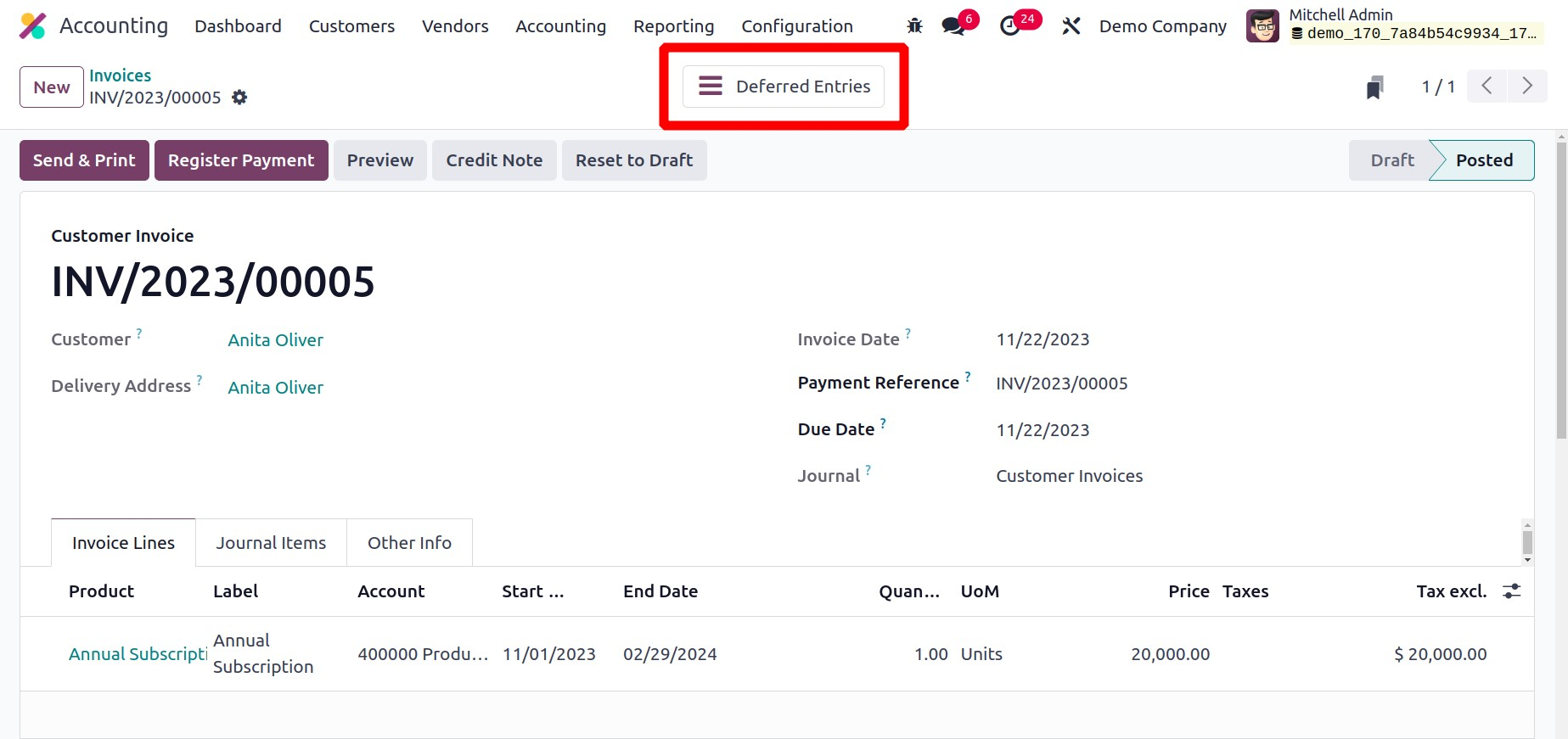This screenshot has width=1568, height=739.
Task: Switch to the Journal Items tab
Action: pos(271,543)
